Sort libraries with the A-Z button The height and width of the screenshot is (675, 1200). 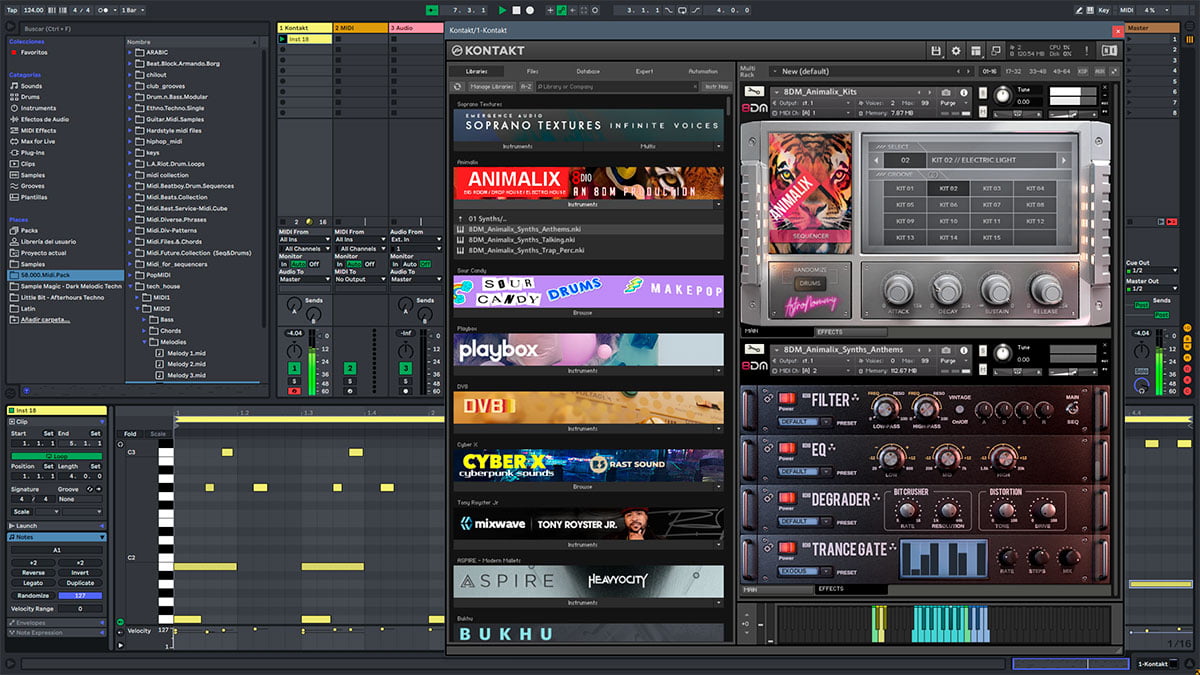[x=526, y=87]
